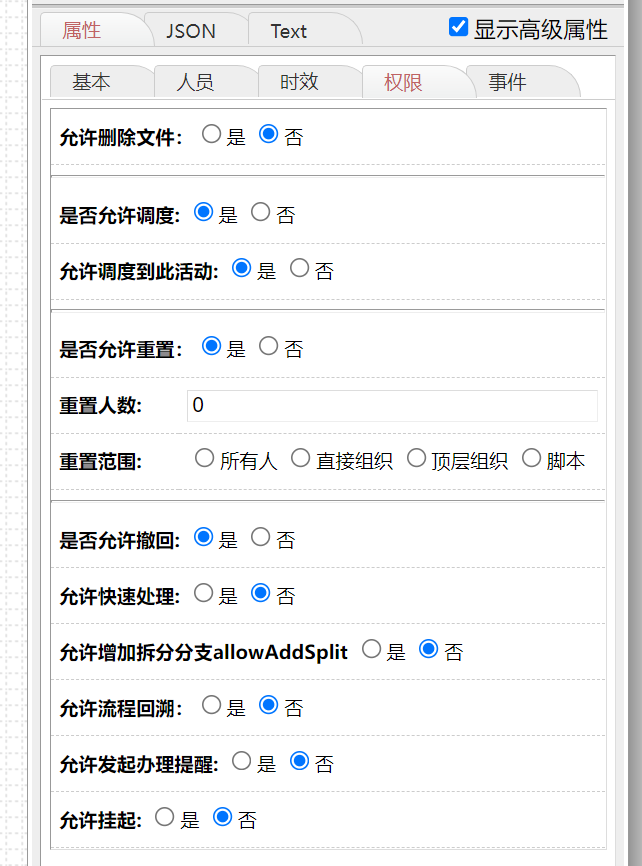642x866 pixels.
Task: Select 是 for 允许流程回溯
Action: point(211,705)
